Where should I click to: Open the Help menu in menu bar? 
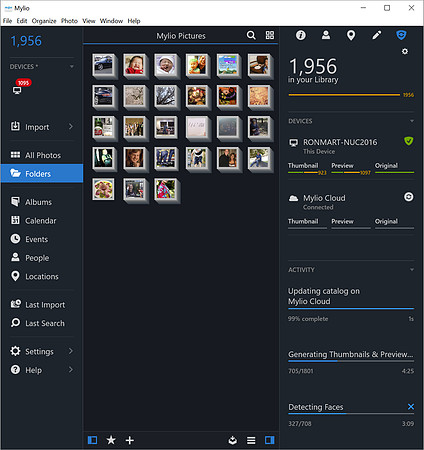click(x=134, y=21)
